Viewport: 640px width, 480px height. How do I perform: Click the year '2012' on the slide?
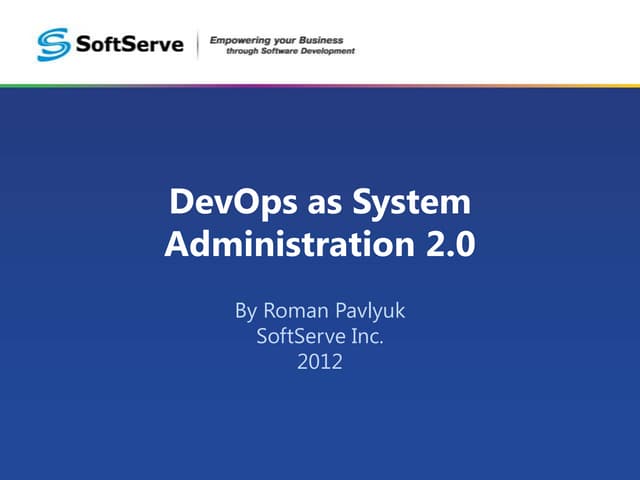point(320,362)
